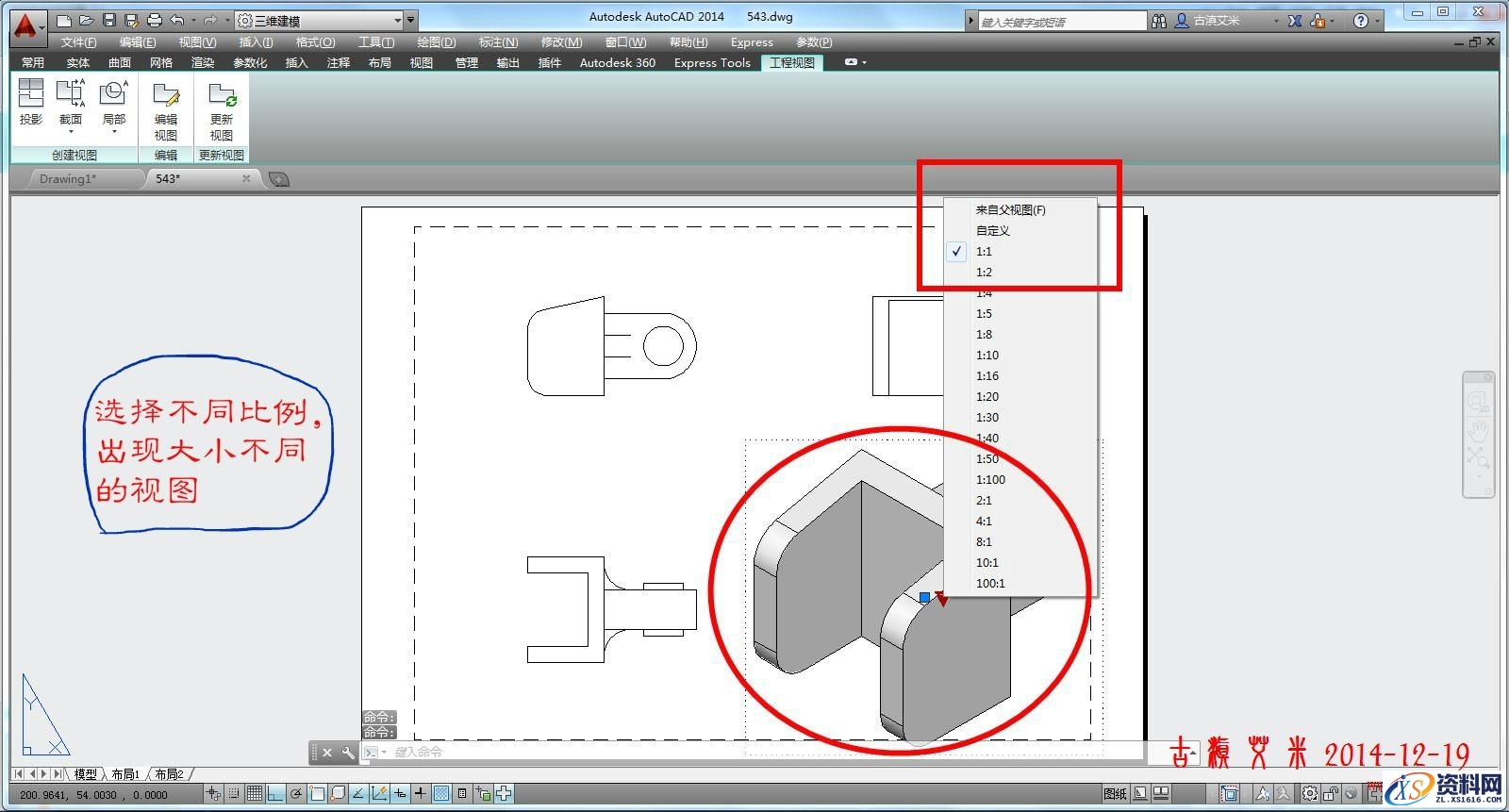Click the blue grip square on isometric view

point(924,597)
